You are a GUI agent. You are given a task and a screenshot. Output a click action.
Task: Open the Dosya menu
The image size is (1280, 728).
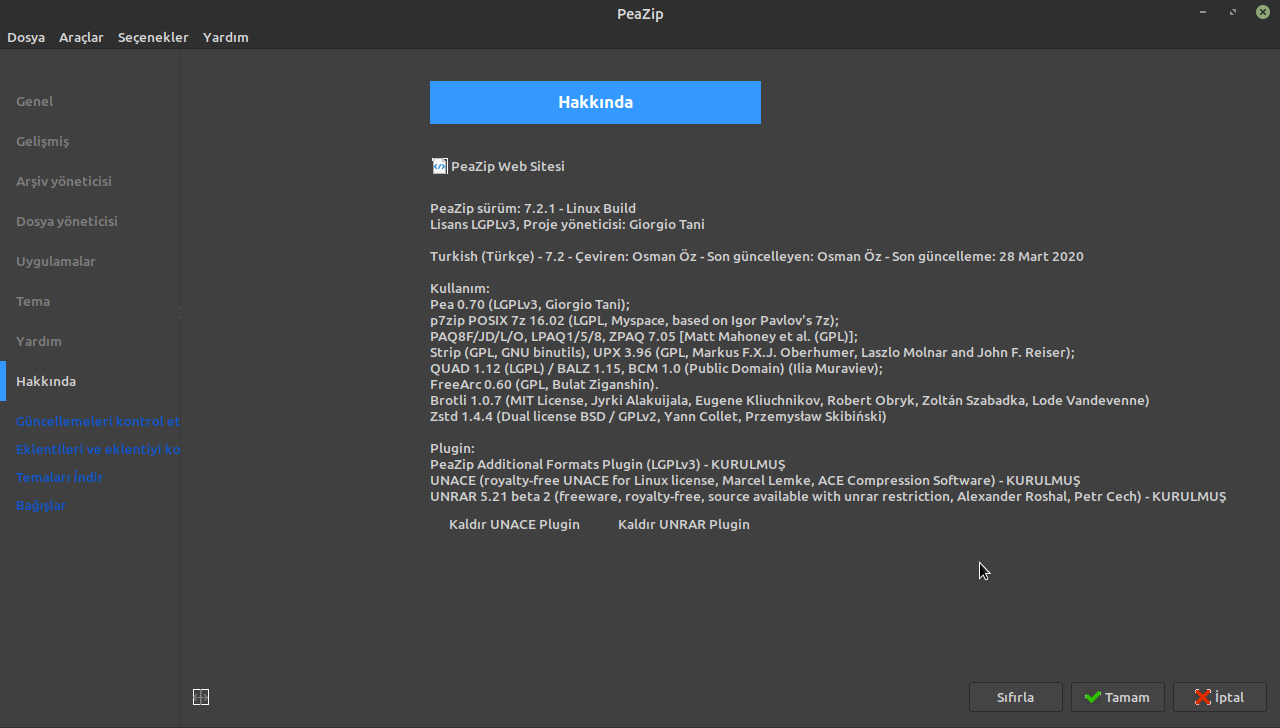click(26, 37)
